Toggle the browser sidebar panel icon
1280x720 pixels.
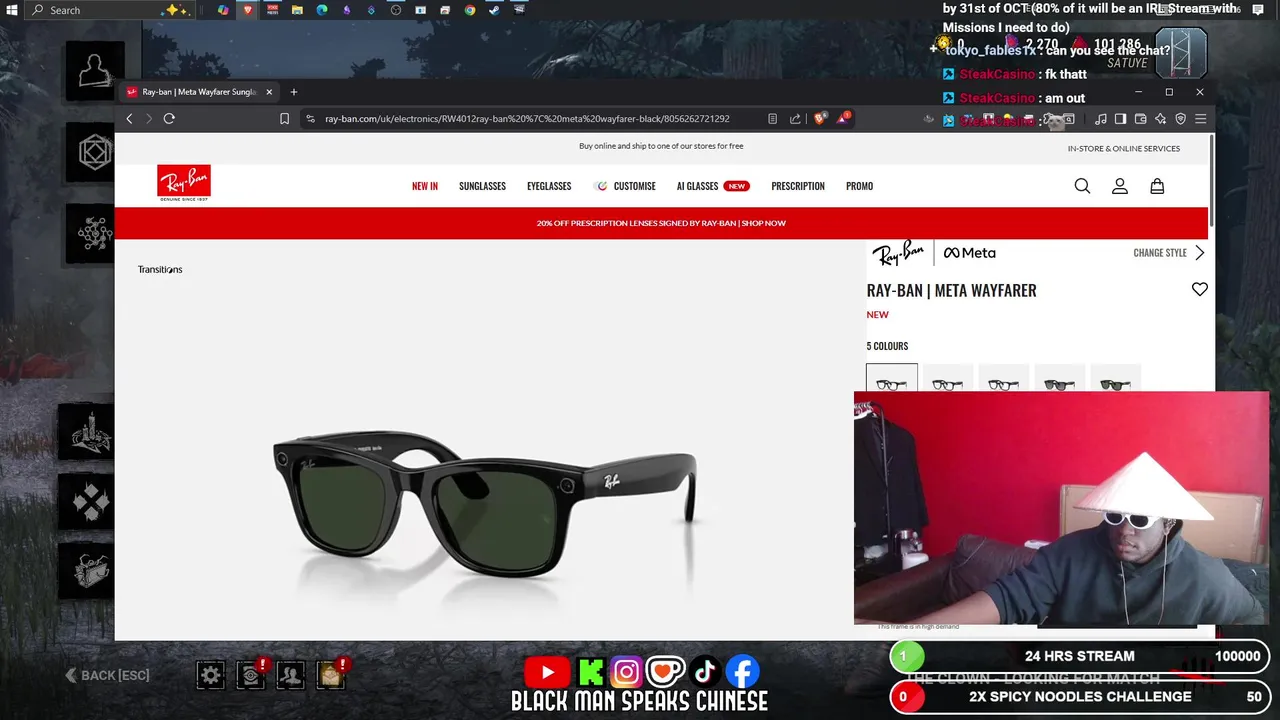click(1120, 118)
